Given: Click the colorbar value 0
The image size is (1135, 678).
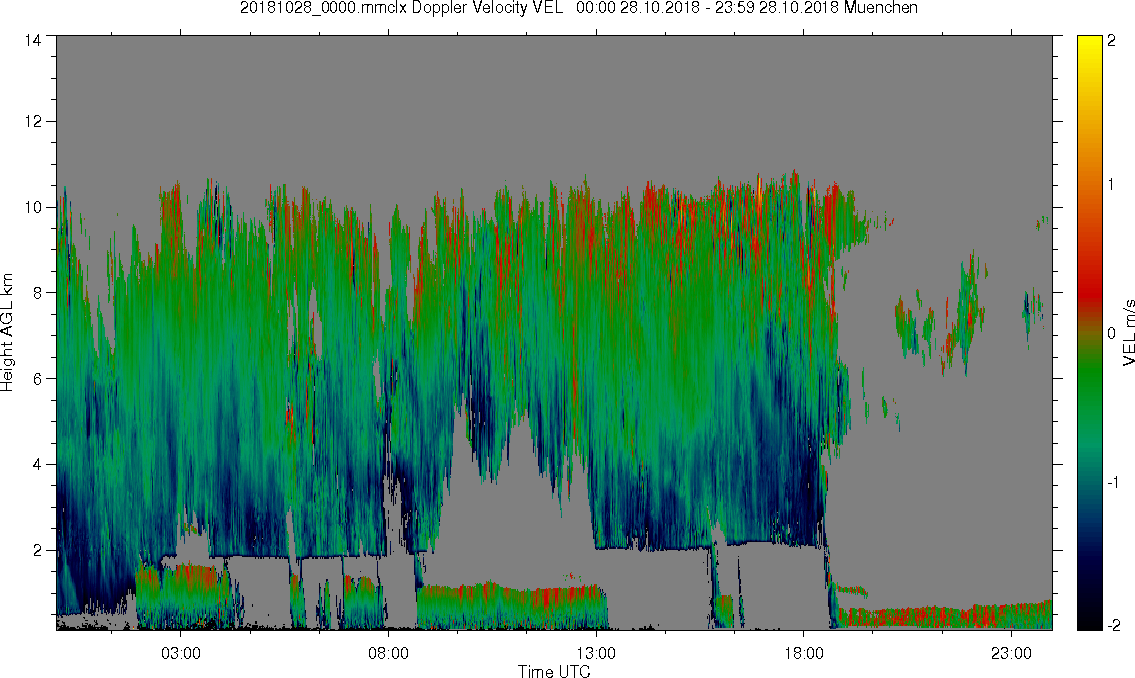Looking at the screenshot, I should (1112, 334).
